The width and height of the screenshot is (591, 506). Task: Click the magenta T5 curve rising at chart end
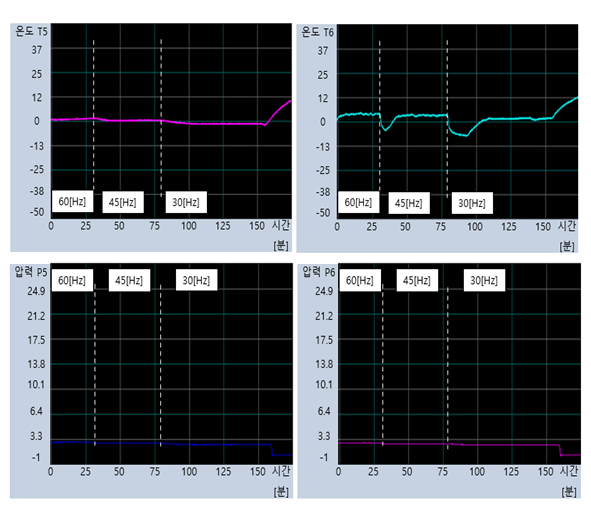(x=278, y=112)
